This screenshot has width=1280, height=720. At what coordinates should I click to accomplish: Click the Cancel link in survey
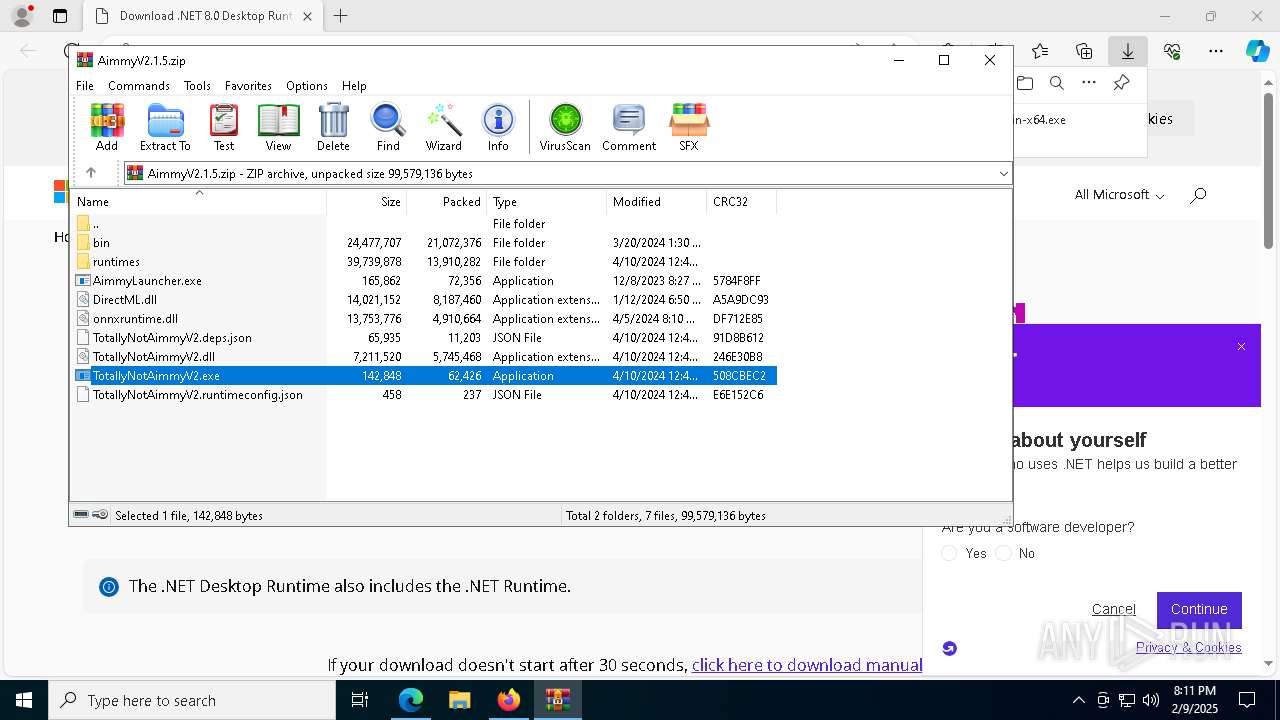point(1113,609)
